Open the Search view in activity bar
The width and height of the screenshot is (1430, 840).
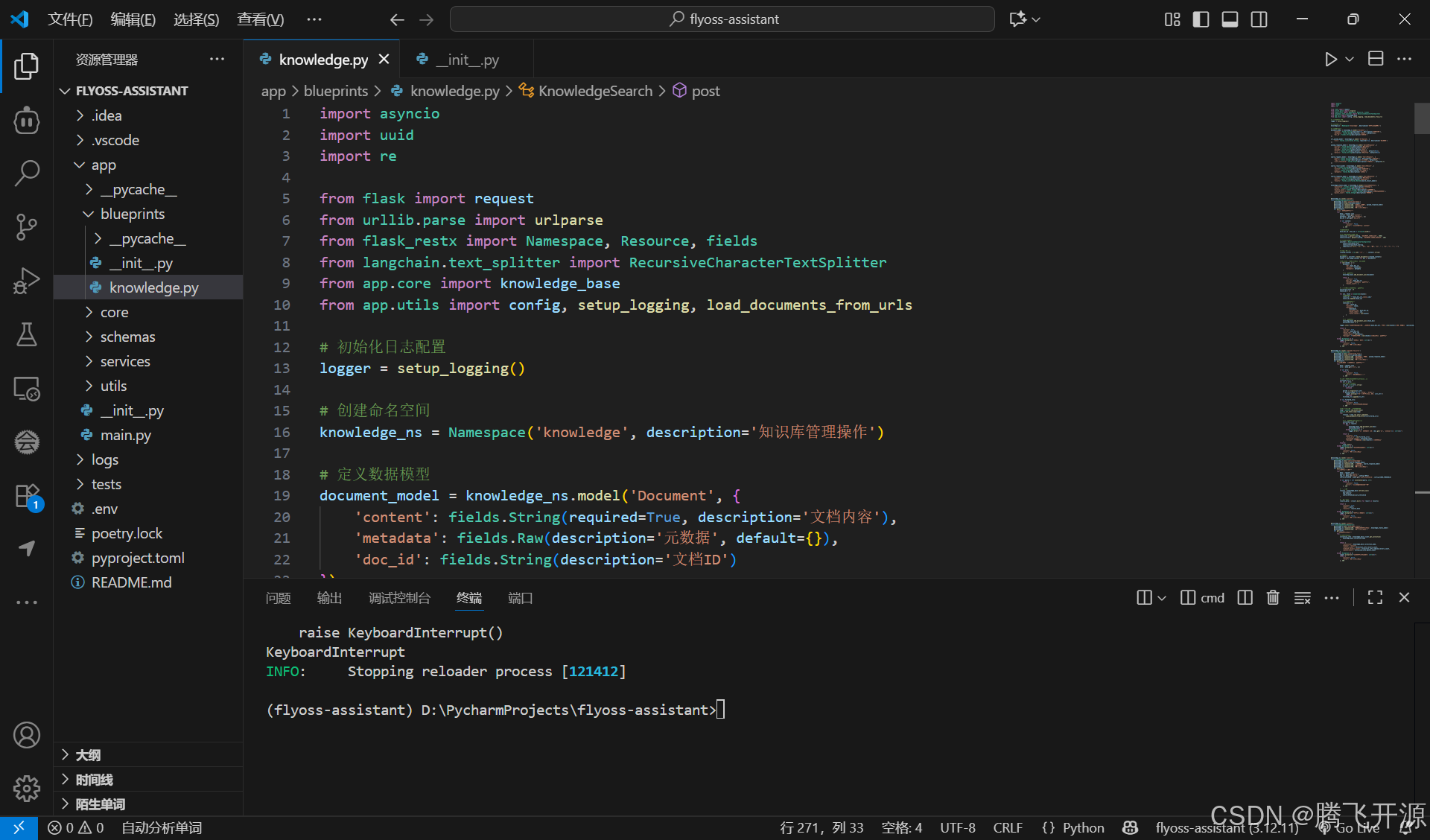pos(27,173)
